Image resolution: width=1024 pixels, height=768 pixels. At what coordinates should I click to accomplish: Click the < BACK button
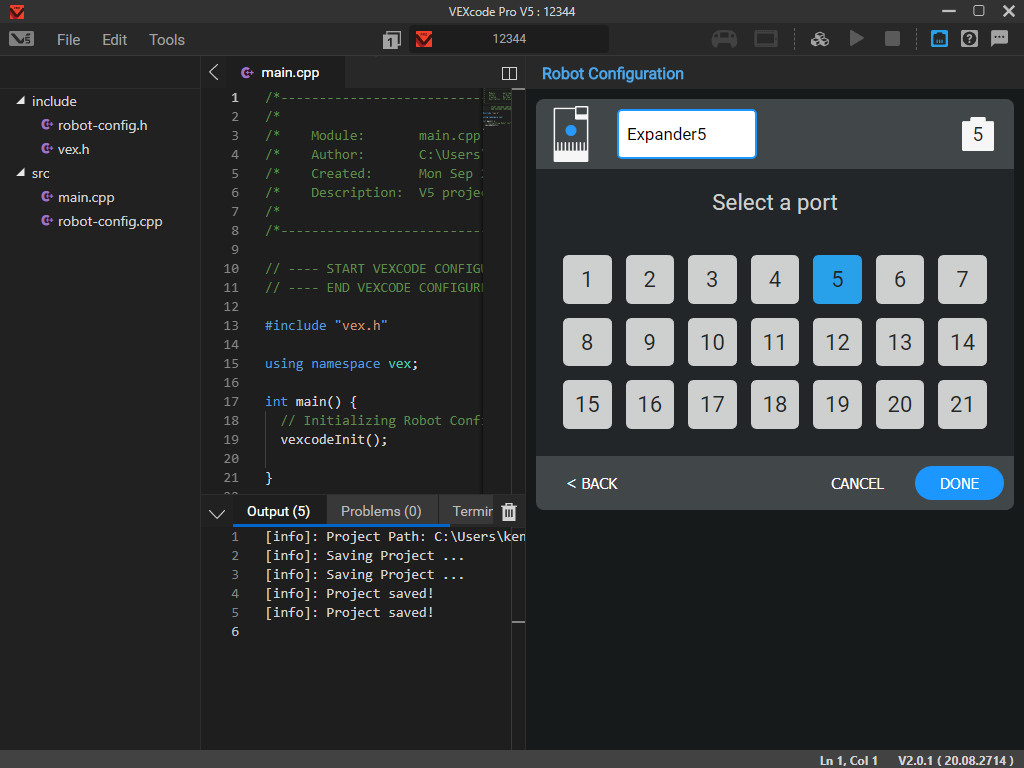pyautogui.click(x=592, y=483)
